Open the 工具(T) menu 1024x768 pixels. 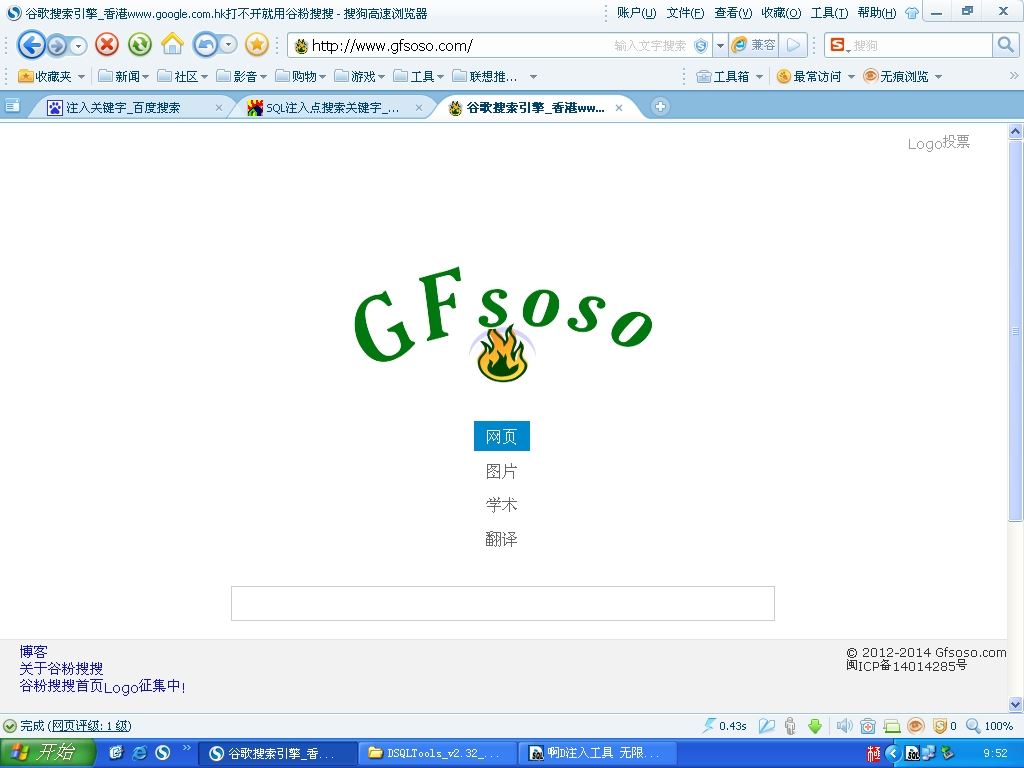pos(829,12)
